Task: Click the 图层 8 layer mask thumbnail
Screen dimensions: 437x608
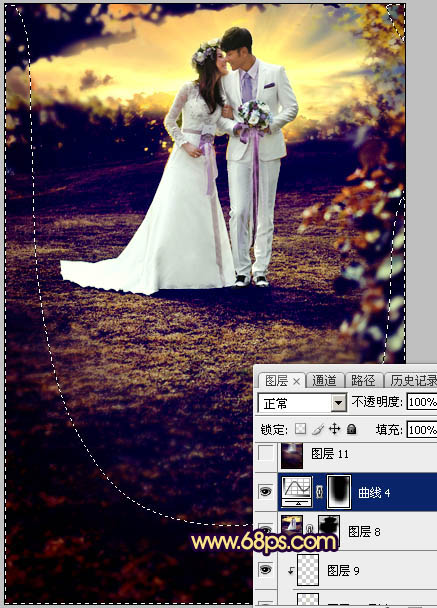Action: pos(329,529)
